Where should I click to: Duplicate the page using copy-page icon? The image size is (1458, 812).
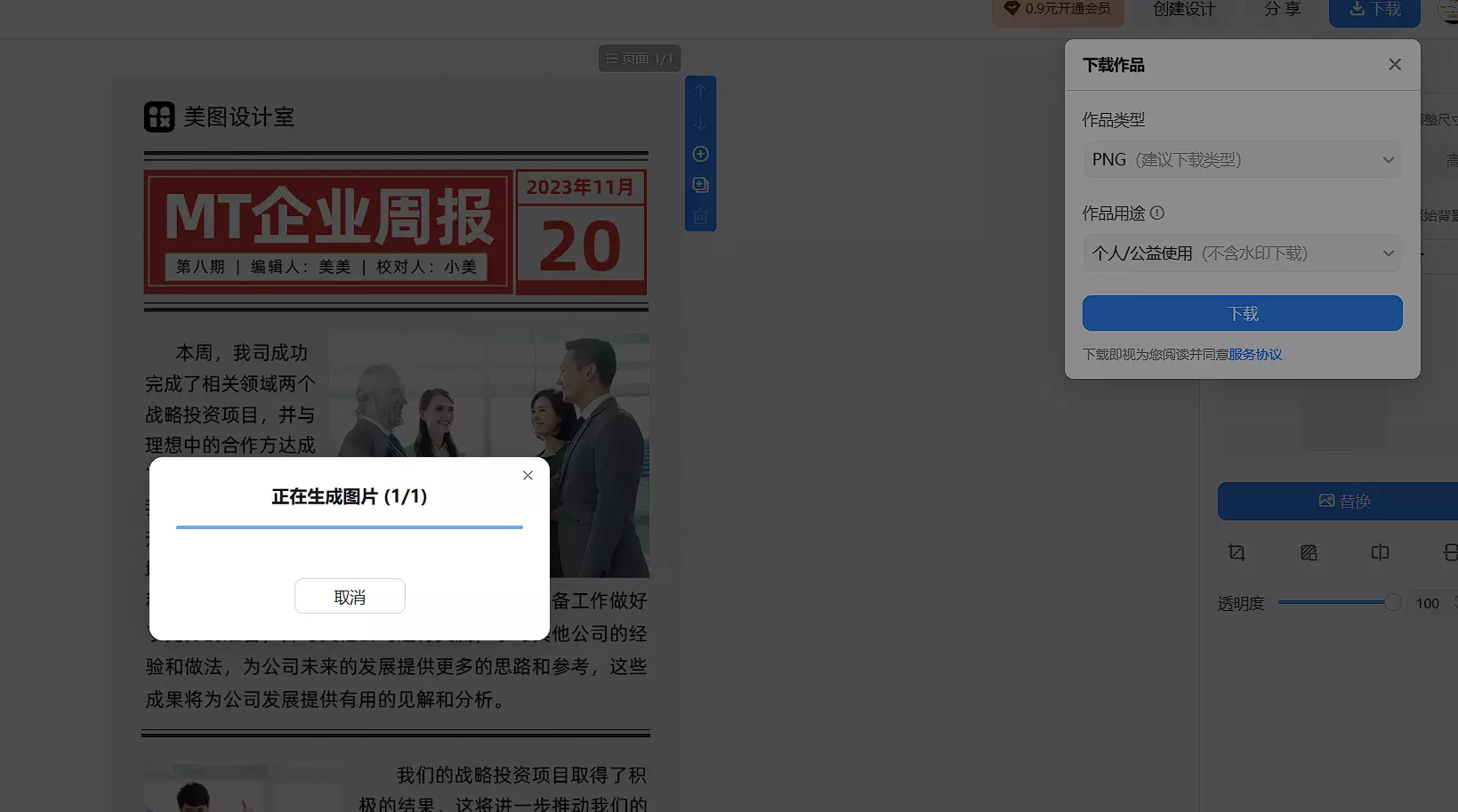pyautogui.click(x=700, y=185)
